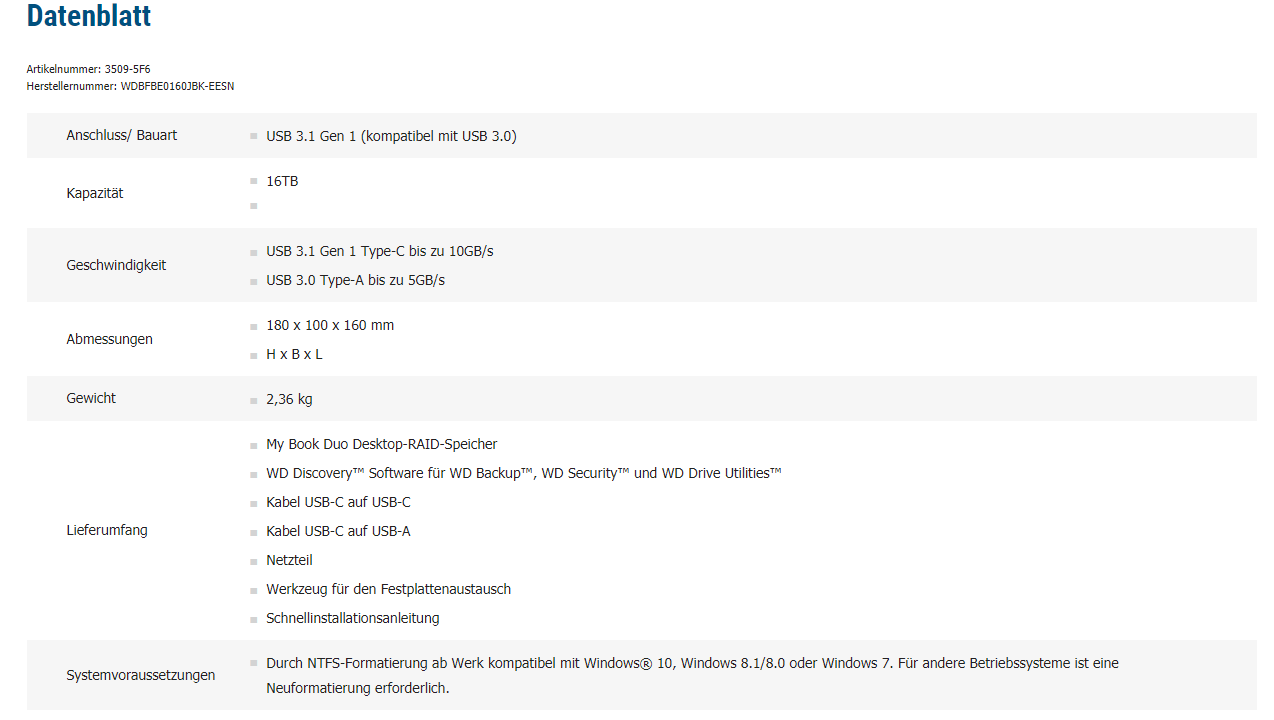
Task: Click the Datenblatt heading
Action: click(x=89, y=16)
